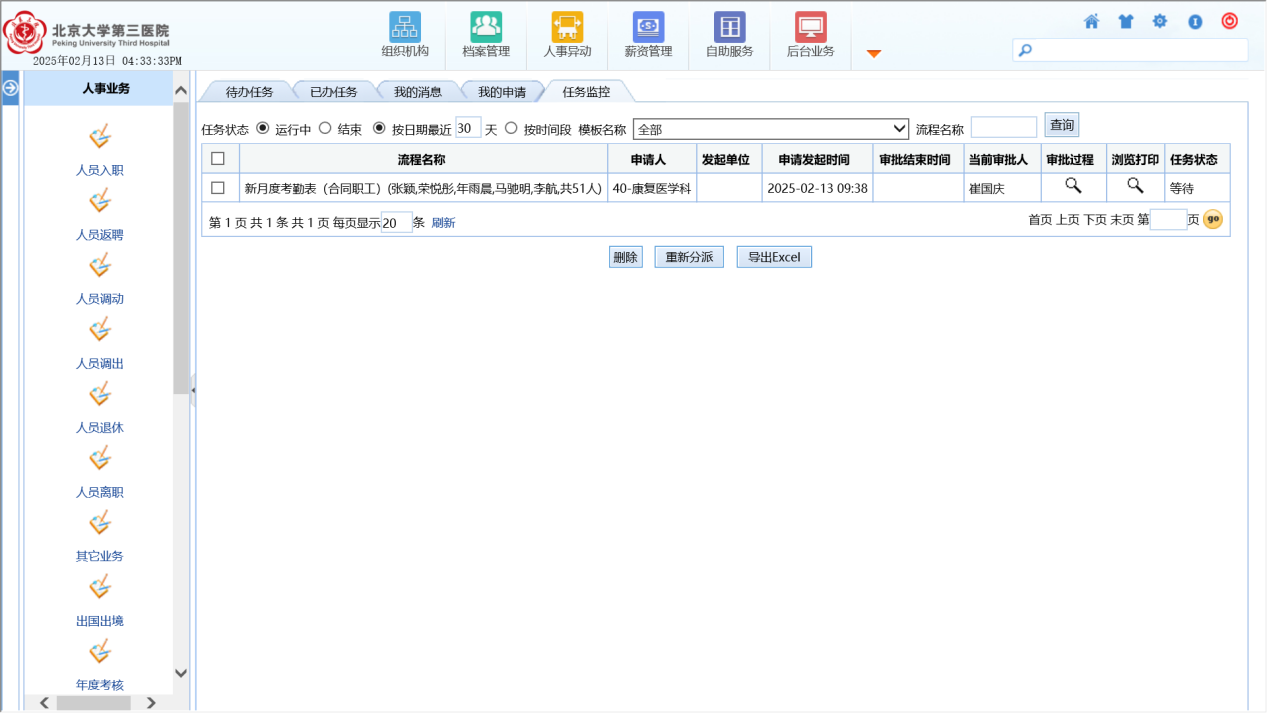The image size is (1267, 713).
Task: Click the 导出Excel button
Action: click(774, 257)
